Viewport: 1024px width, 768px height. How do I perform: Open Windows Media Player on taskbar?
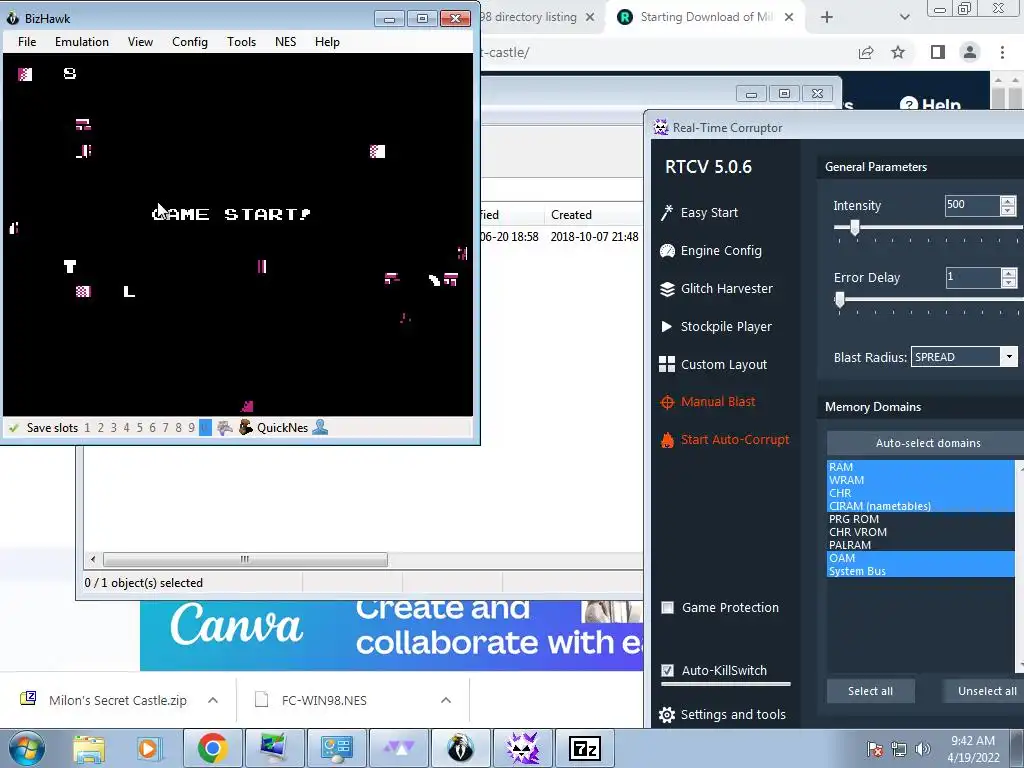(148, 748)
